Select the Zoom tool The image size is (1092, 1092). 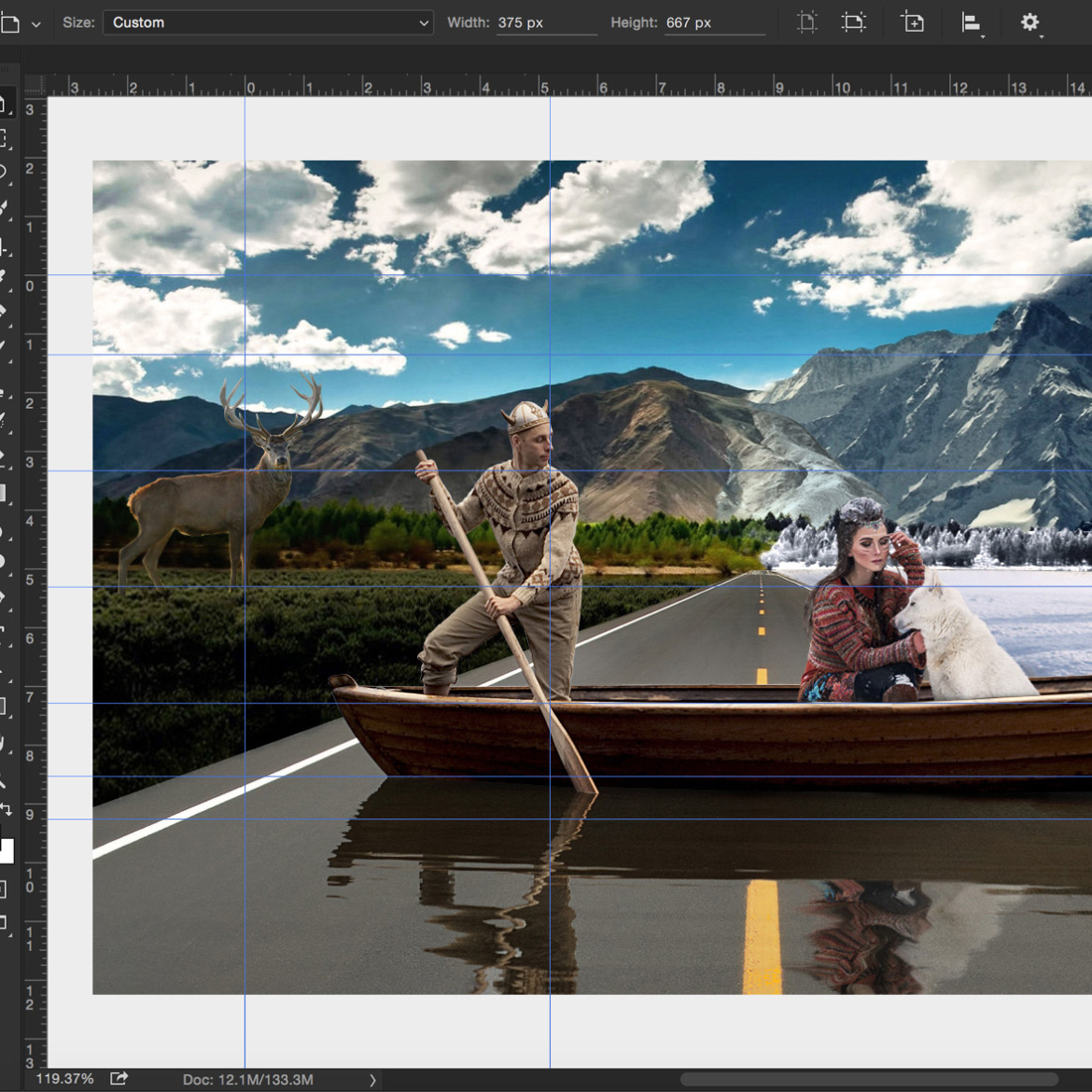tap(3, 779)
